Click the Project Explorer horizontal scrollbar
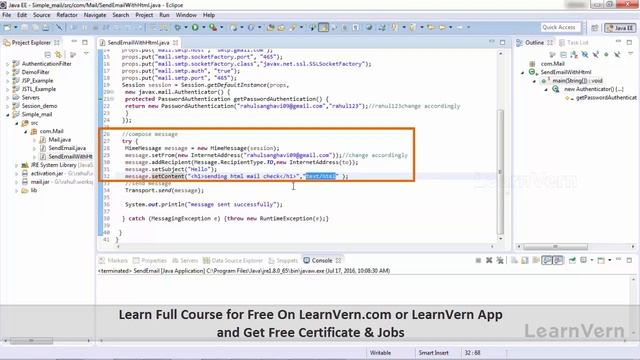This screenshot has width=640, height=360. pos(31,341)
